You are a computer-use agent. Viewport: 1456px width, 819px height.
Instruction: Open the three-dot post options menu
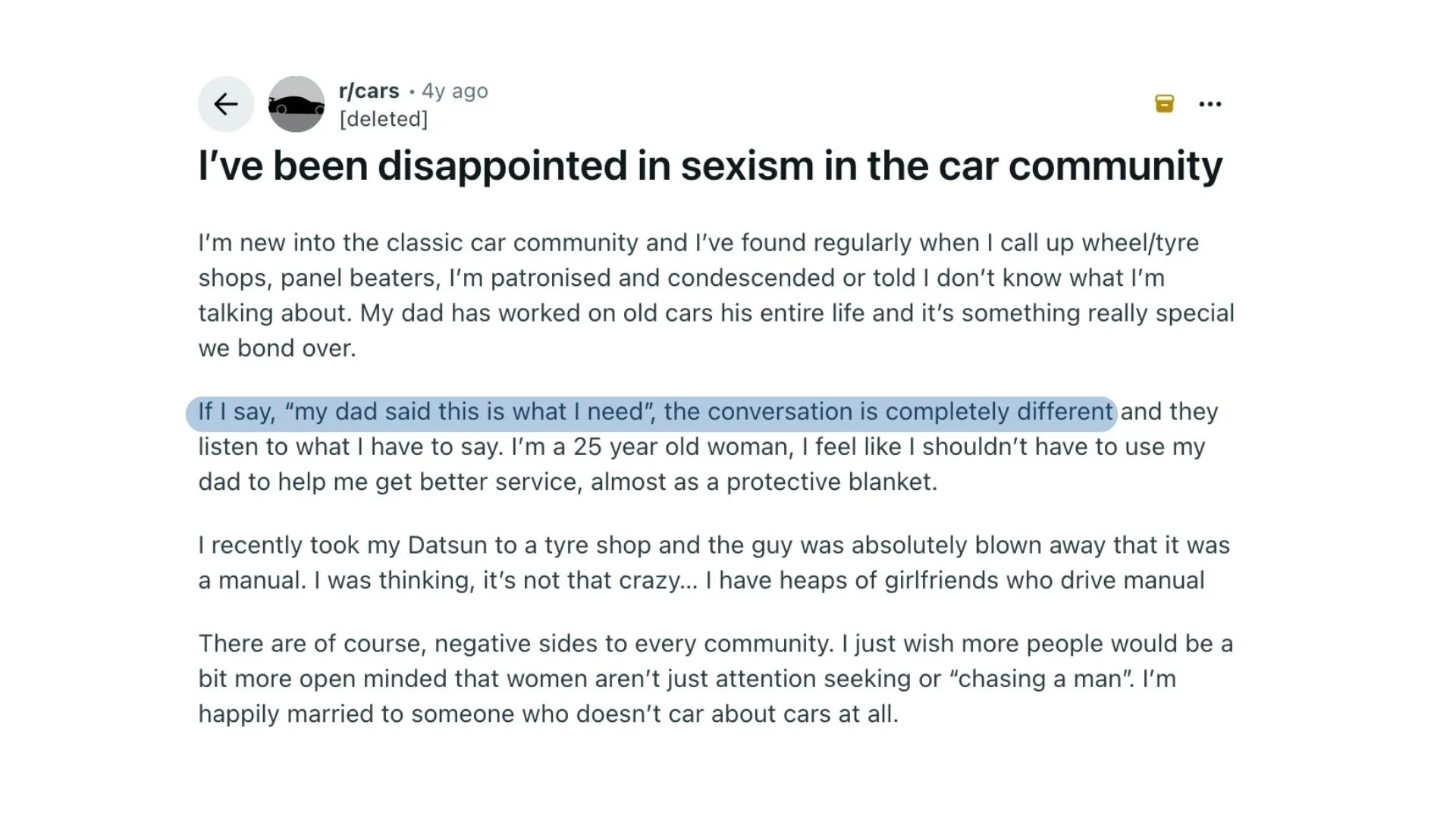tap(1210, 104)
